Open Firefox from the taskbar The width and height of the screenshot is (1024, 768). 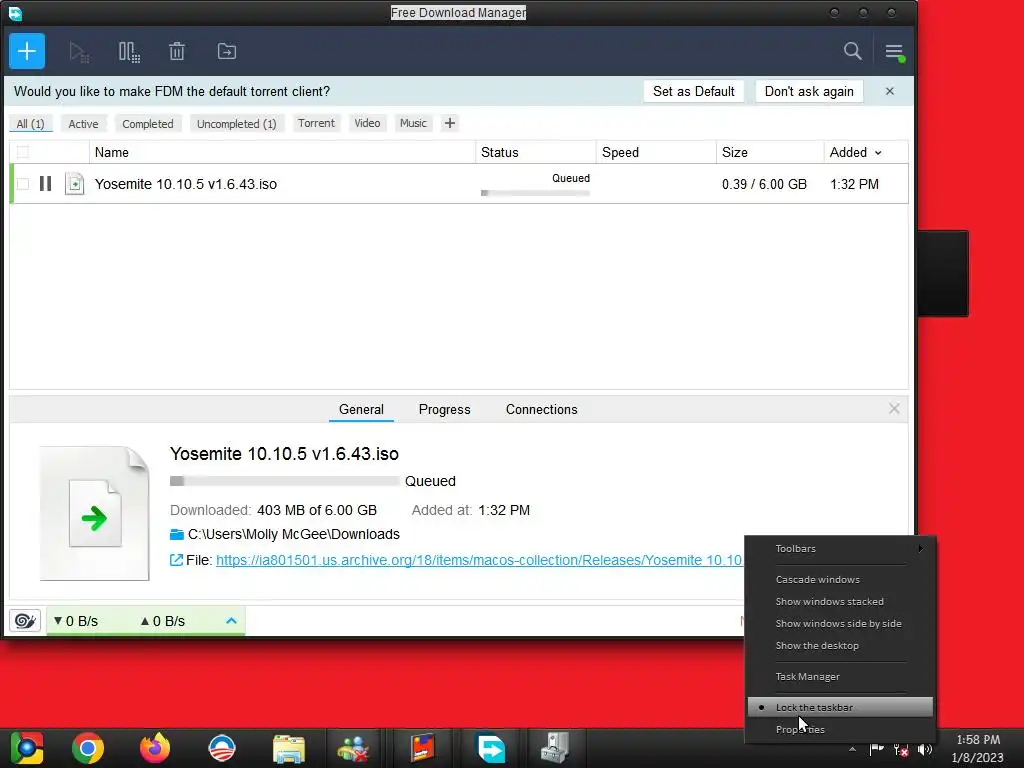coord(155,748)
